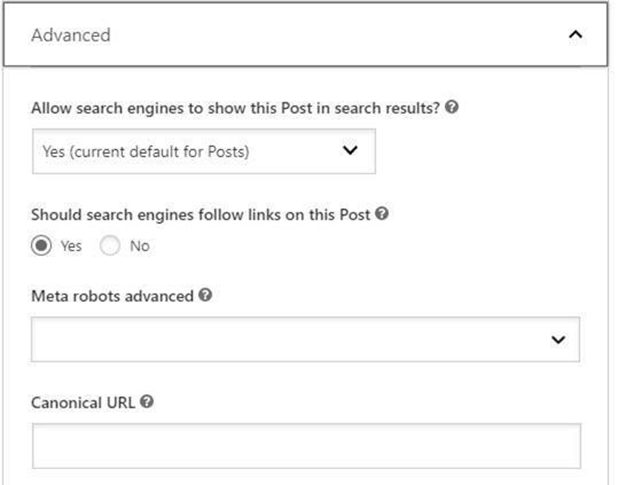Image resolution: width=618 pixels, height=485 pixels.
Task: Click the "Advanced" section heading text
Action: 71,35
